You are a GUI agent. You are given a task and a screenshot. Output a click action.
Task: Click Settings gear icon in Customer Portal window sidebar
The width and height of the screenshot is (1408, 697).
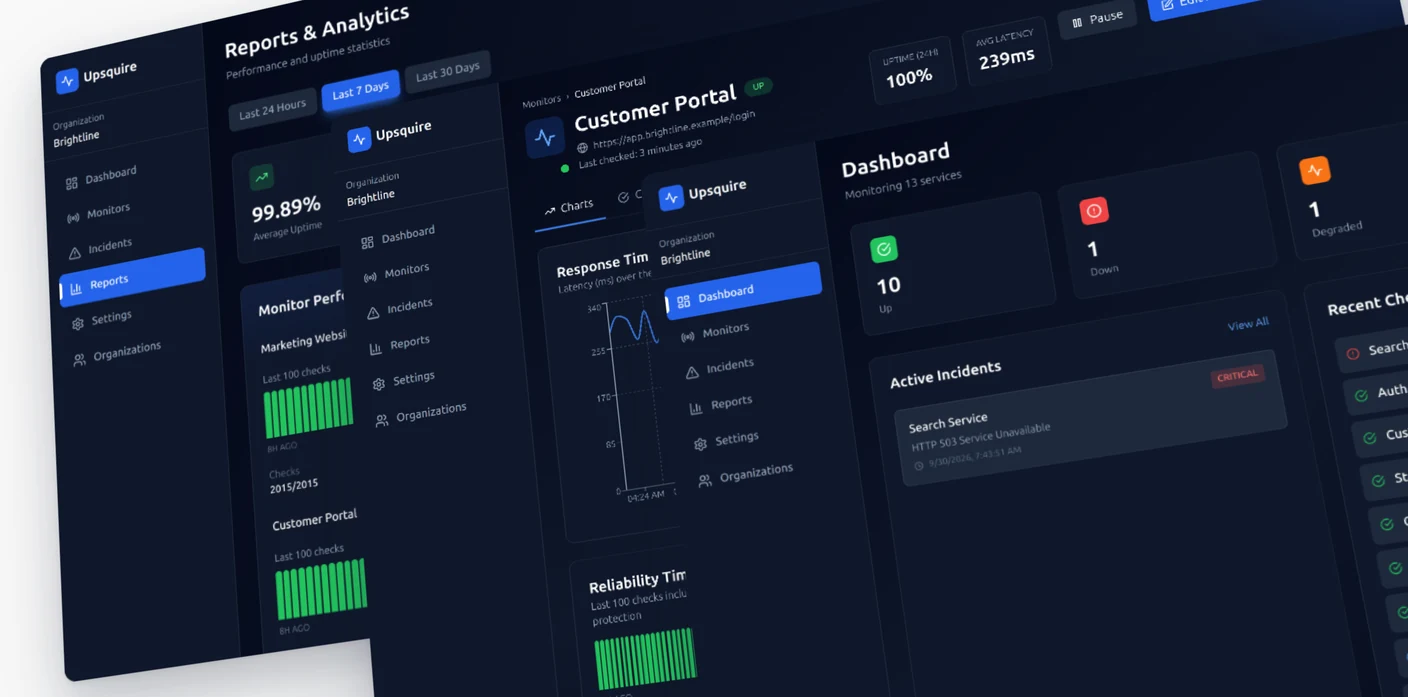pos(379,384)
